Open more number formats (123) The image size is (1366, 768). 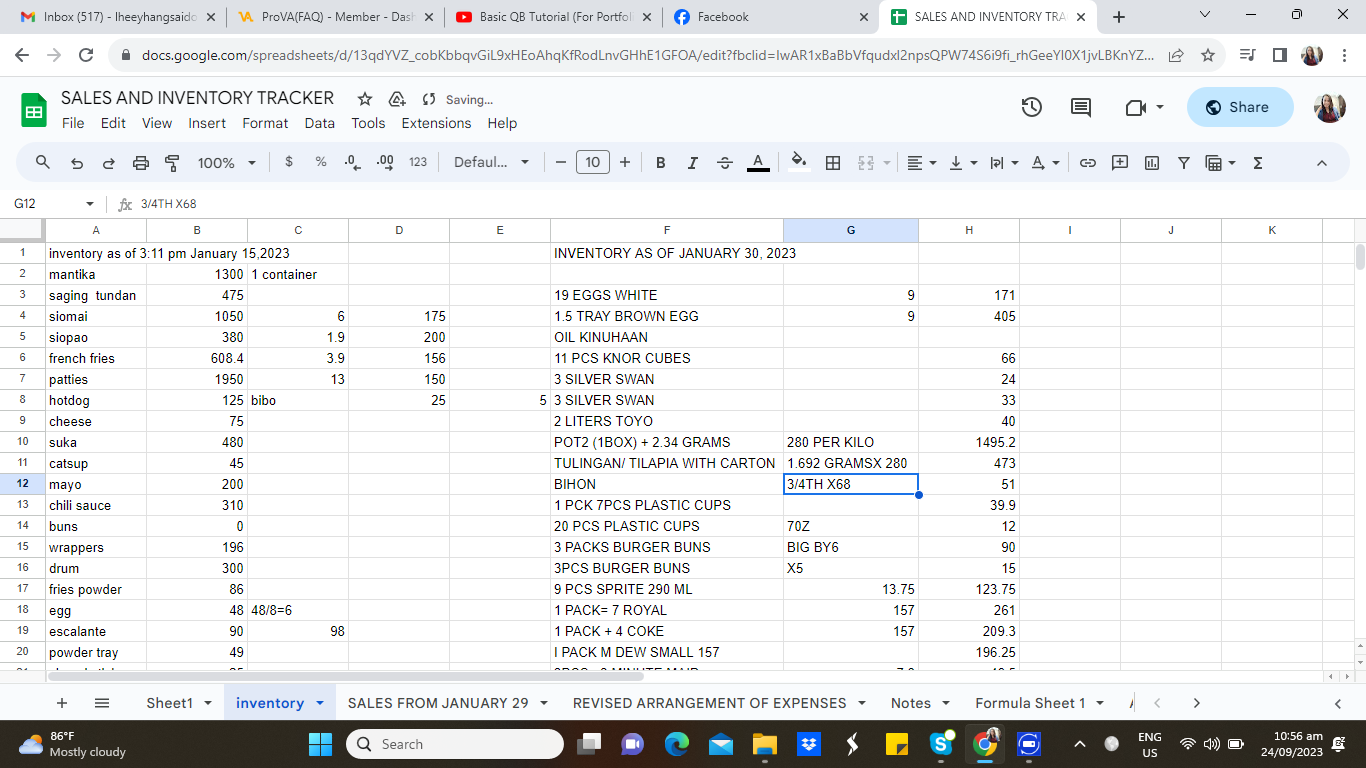click(x=418, y=162)
